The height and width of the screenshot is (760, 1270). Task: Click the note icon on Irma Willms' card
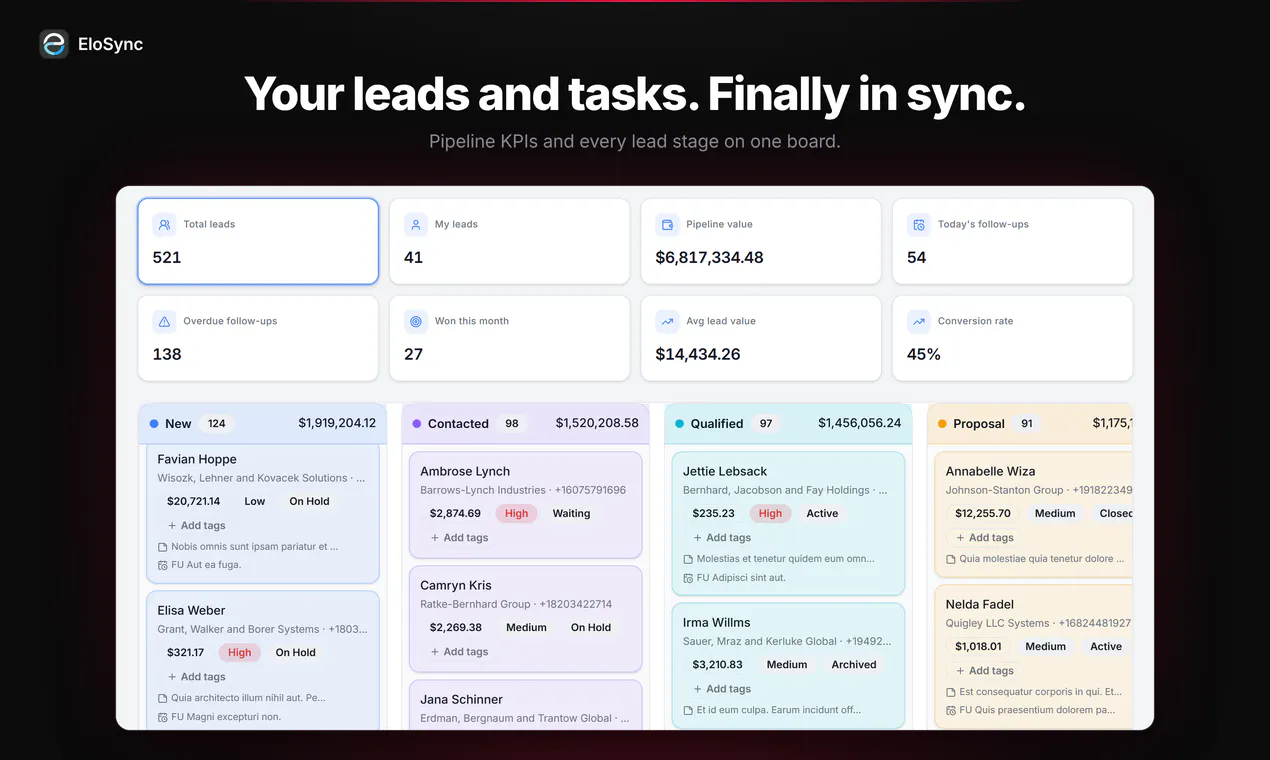(x=688, y=711)
